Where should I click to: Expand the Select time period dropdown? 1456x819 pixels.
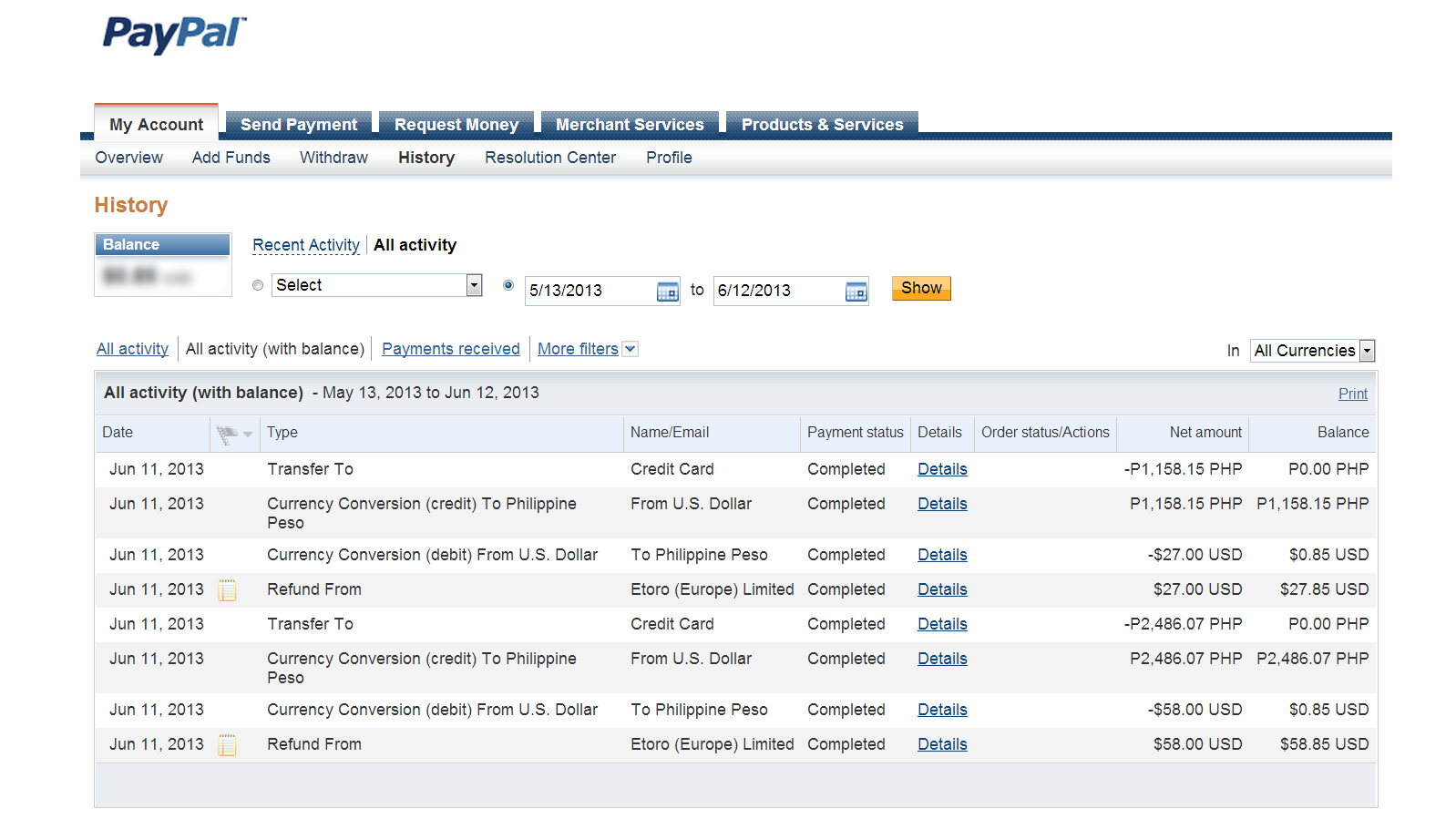[x=474, y=285]
